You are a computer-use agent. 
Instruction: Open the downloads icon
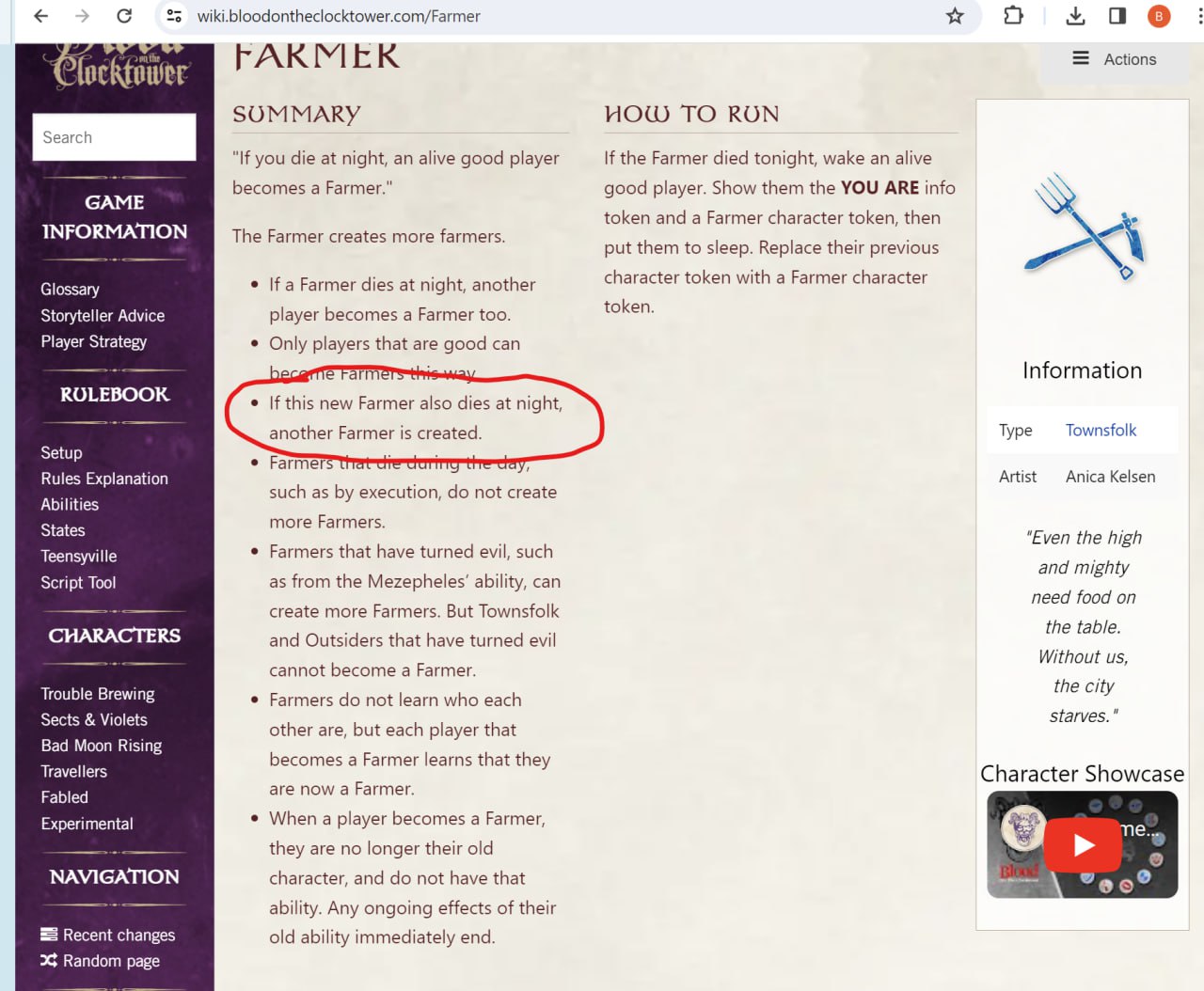(1075, 16)
